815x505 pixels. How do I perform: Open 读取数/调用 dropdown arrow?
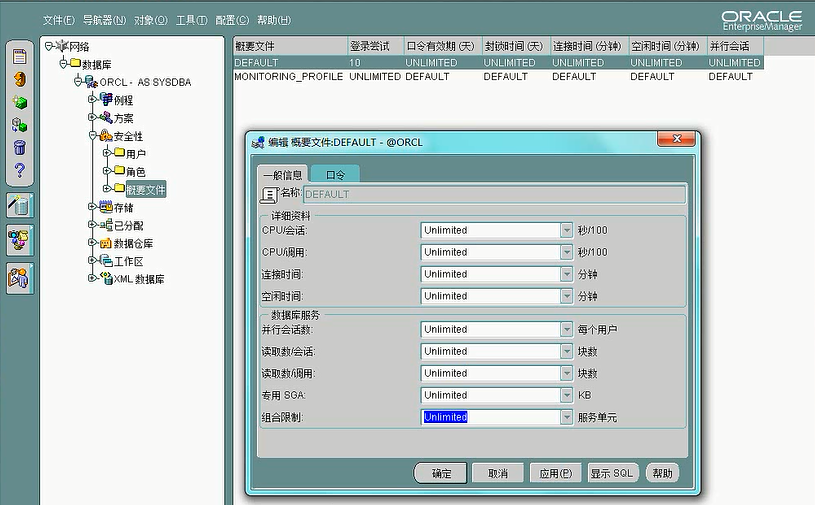[x=567, y=373]
